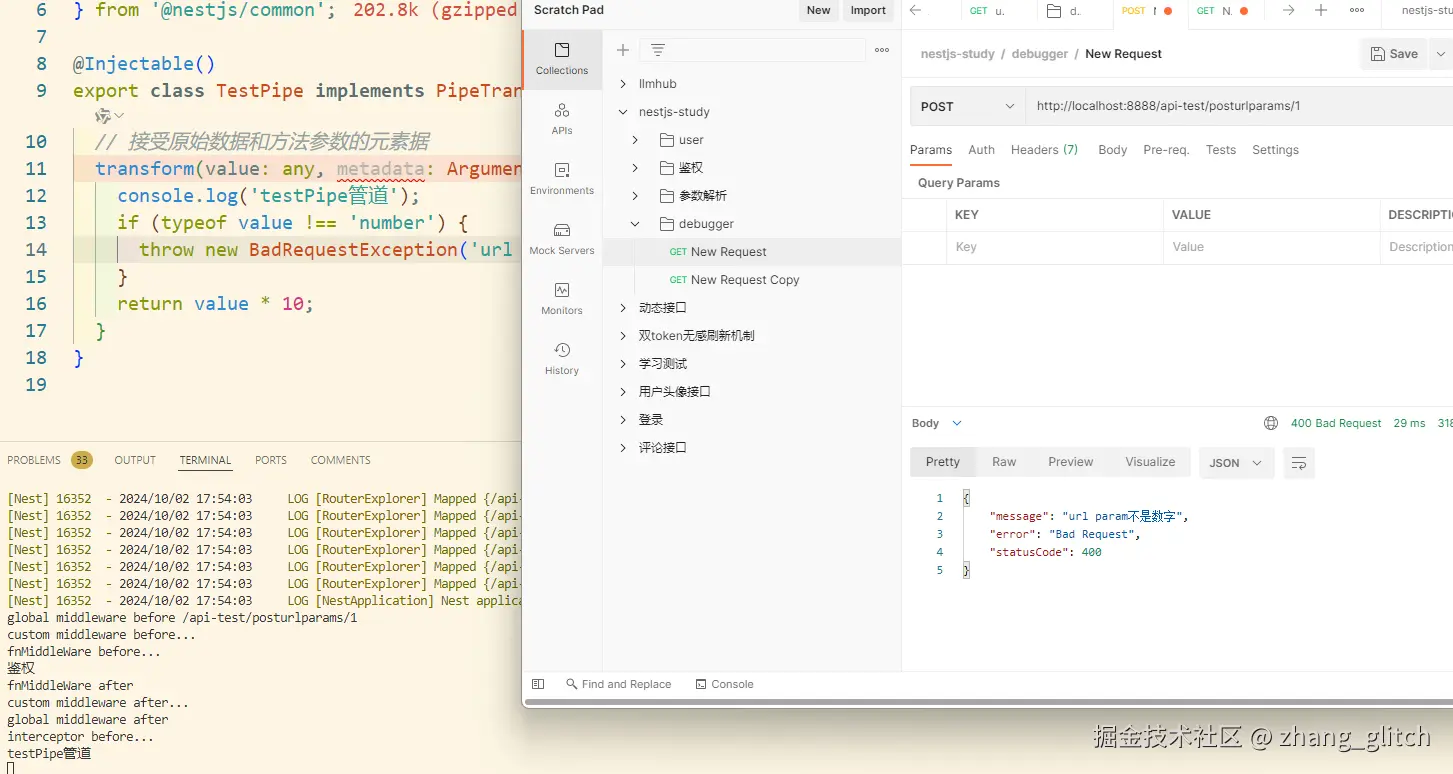This screenshot has height=774, width=1453.
Task: Open Find and Replace in footer
Action: (618, 684)
